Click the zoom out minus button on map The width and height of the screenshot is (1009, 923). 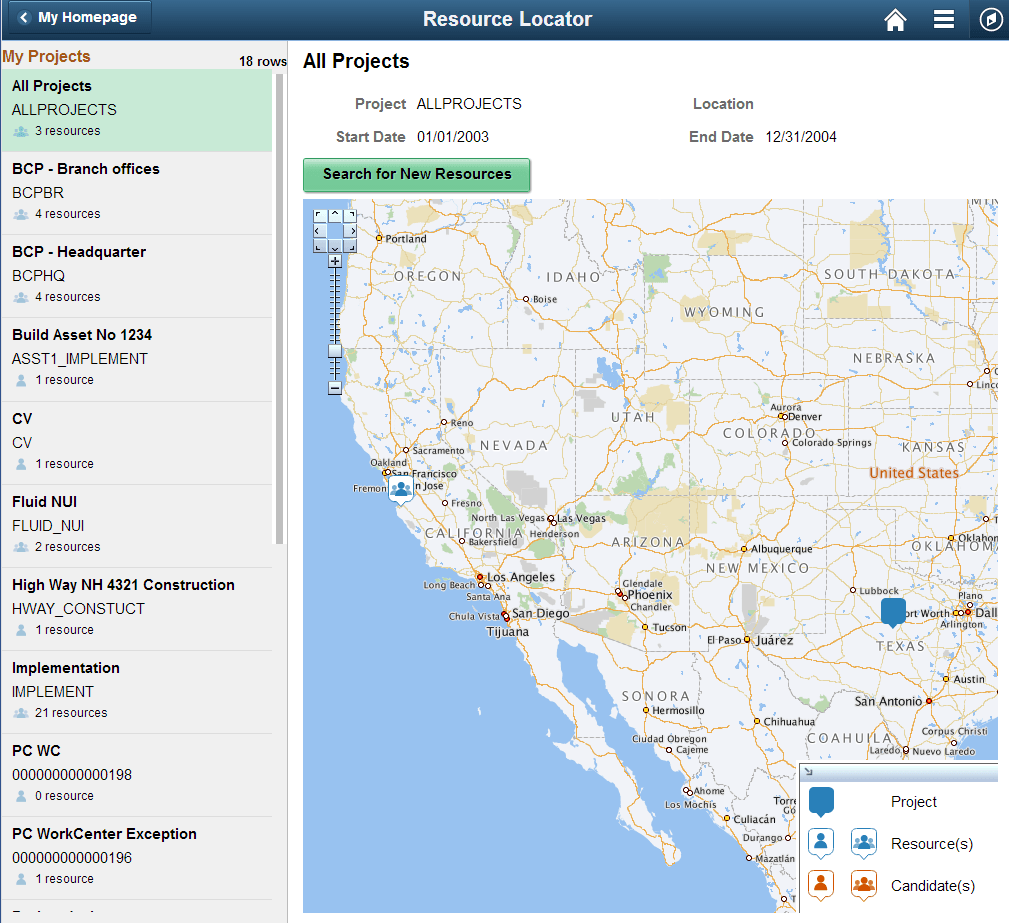[x=336, y=386]
